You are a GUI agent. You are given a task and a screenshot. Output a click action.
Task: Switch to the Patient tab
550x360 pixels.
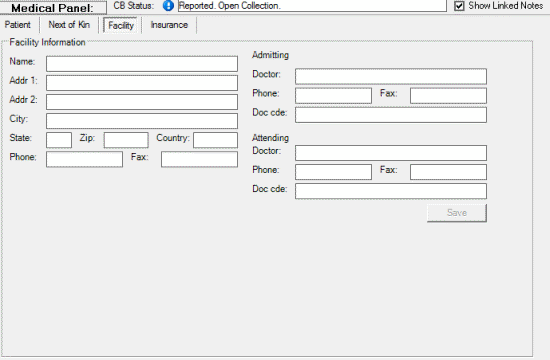tap(18, 25)
